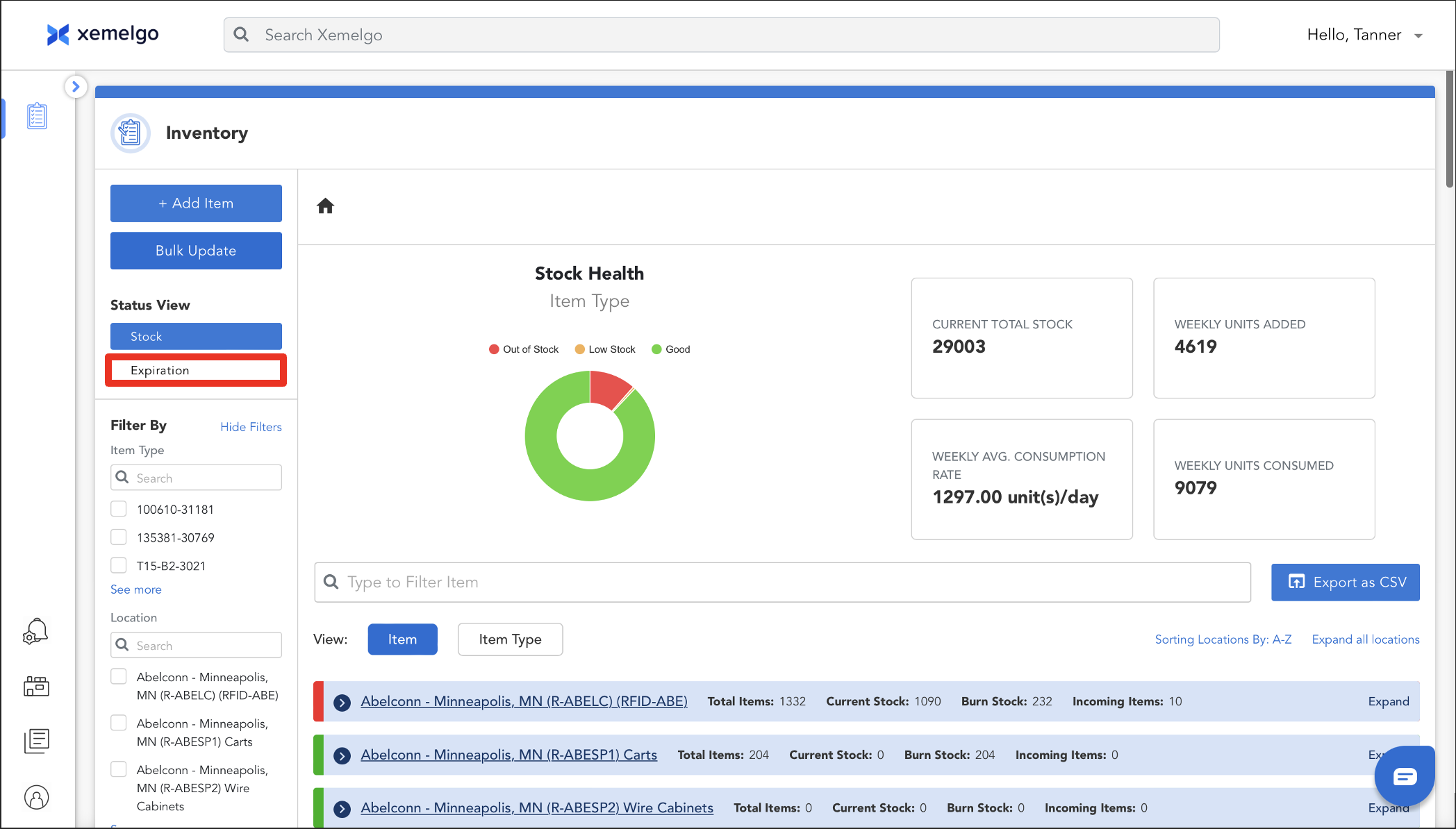Check the Abelconn R-ABESP1 Carts location filter
This screenshot has width=1456, height=829.
click(x=119, y=723)
